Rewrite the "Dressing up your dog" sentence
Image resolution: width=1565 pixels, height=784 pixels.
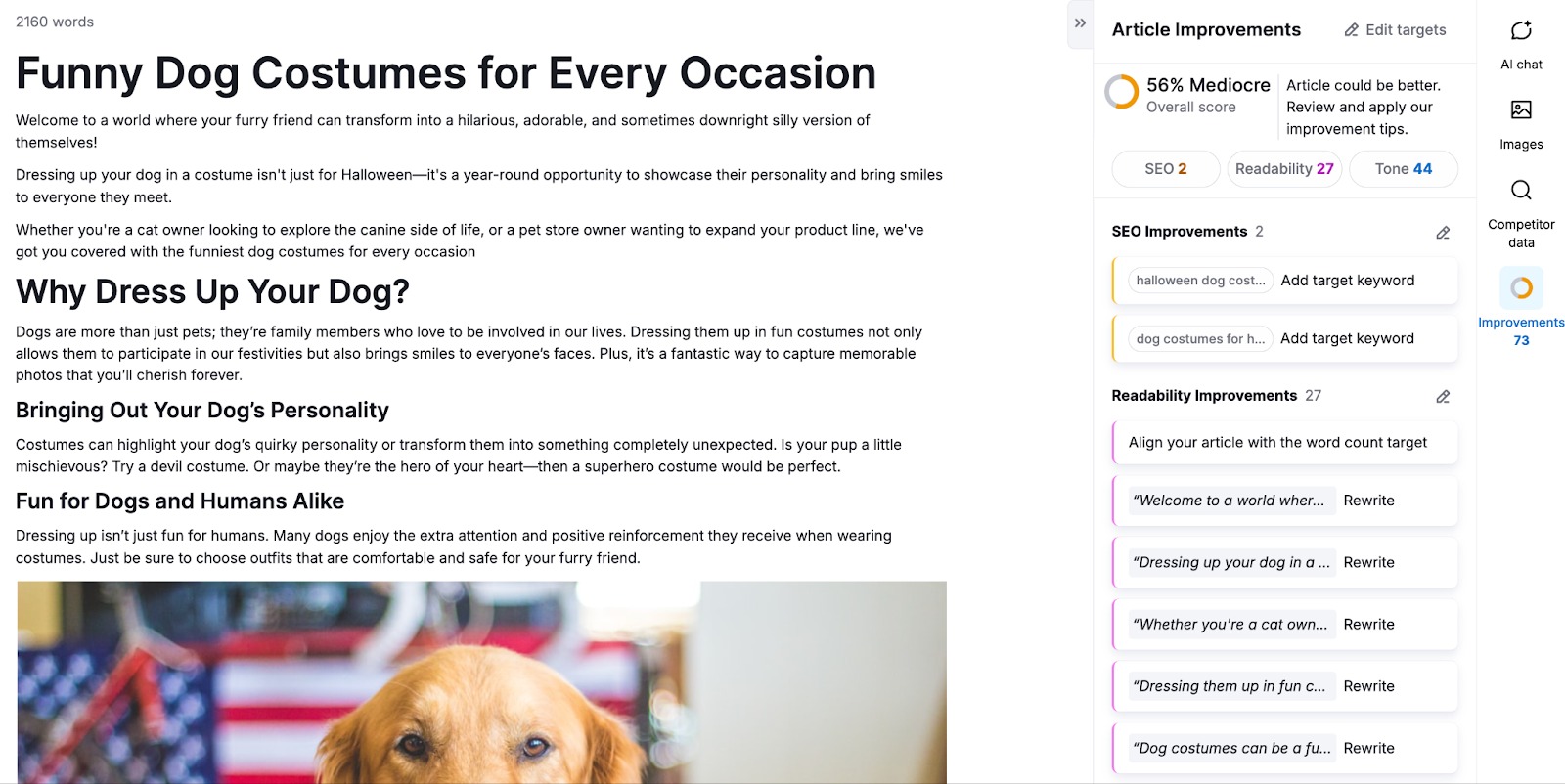click(x=1368, y=563)
